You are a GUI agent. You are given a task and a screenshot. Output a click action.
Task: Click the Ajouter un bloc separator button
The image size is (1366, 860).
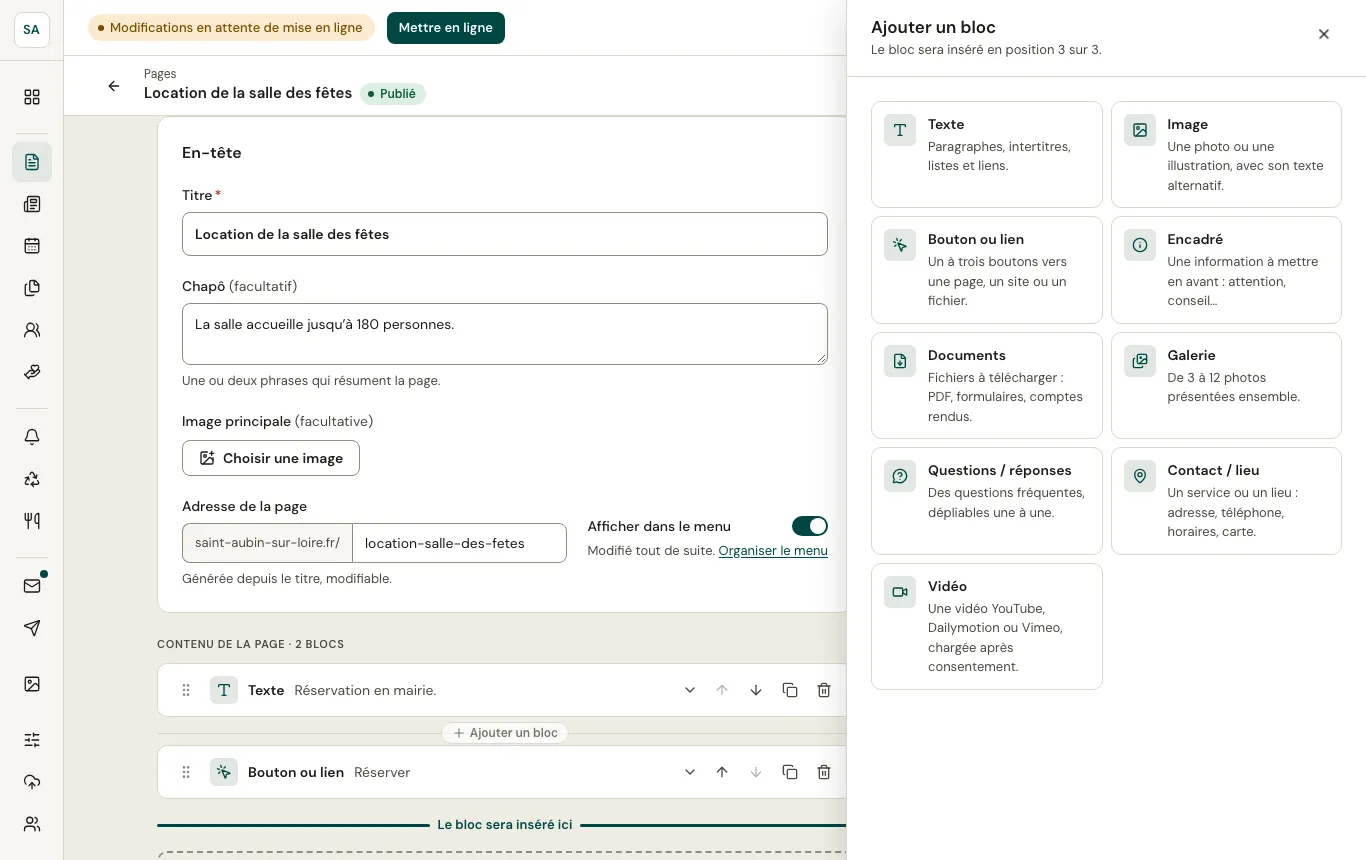coord(505,733)
